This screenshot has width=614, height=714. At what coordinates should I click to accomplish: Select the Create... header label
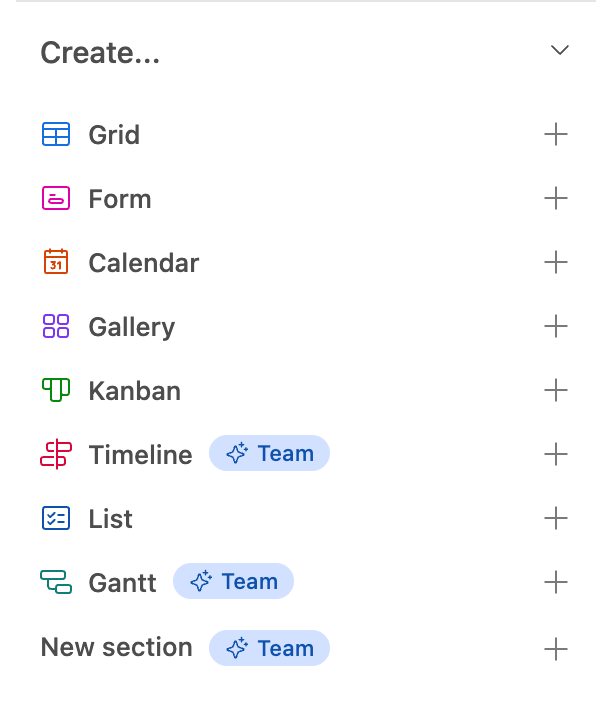coord(100,53)
